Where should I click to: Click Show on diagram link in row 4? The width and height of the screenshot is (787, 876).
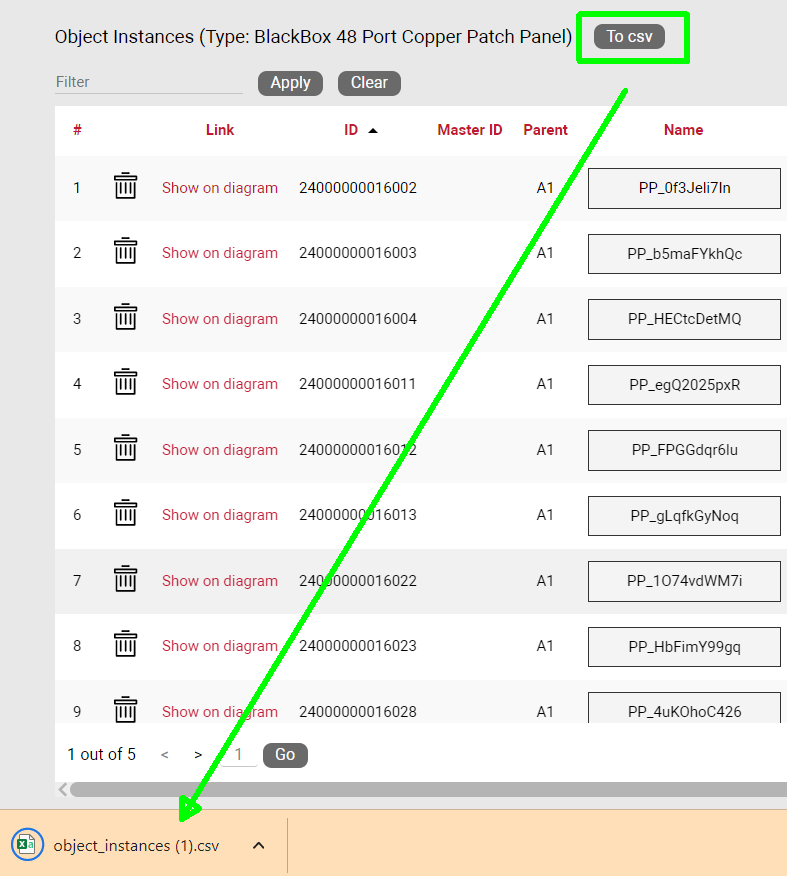[x=220, y=384]
